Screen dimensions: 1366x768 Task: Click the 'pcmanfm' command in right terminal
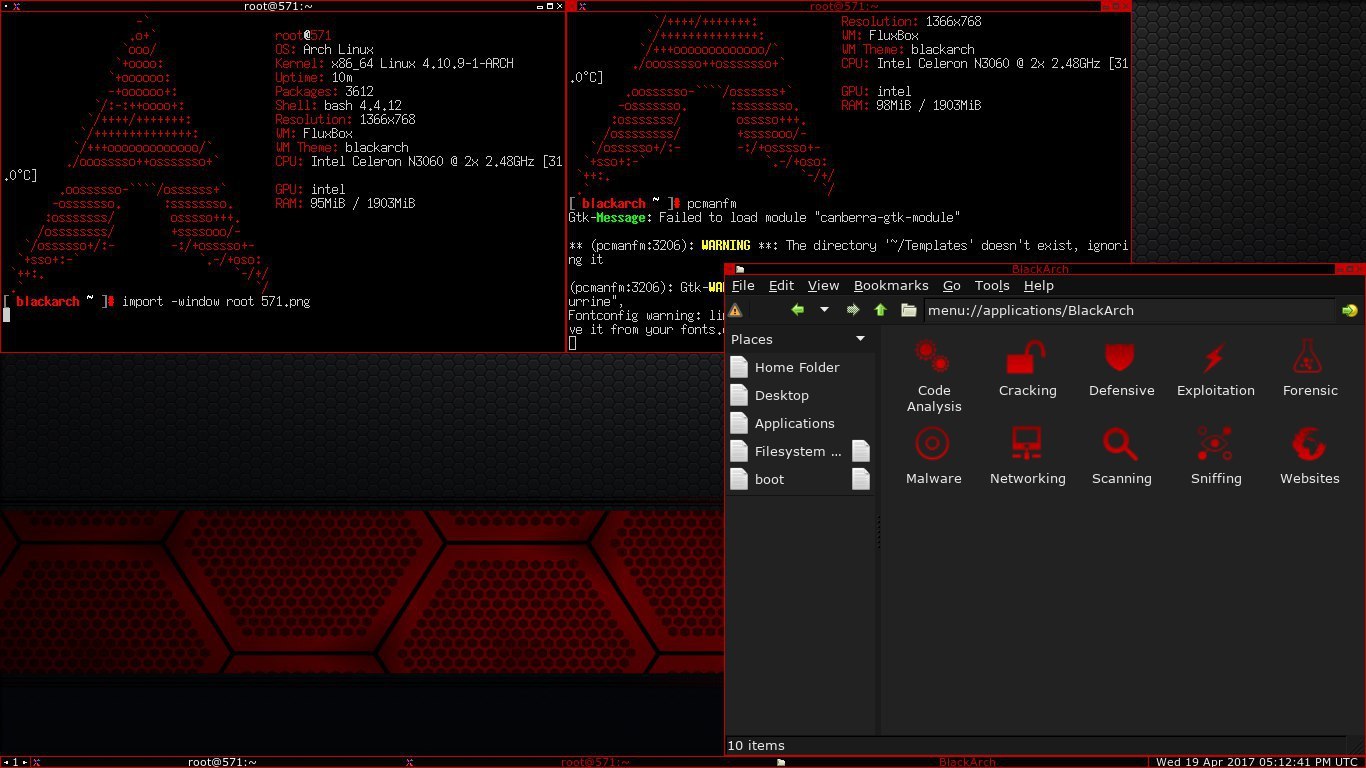712,203
